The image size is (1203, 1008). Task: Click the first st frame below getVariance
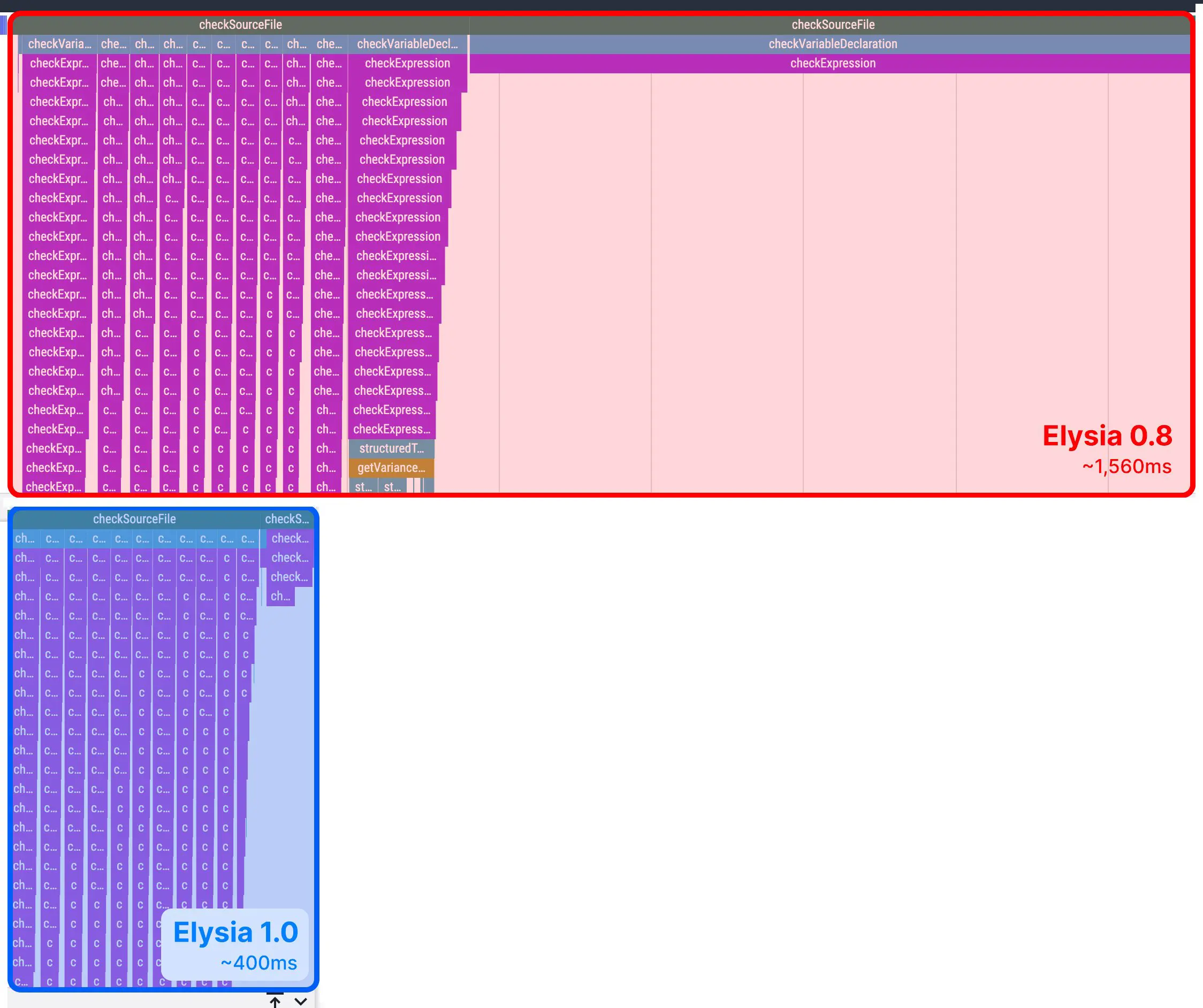363,487
